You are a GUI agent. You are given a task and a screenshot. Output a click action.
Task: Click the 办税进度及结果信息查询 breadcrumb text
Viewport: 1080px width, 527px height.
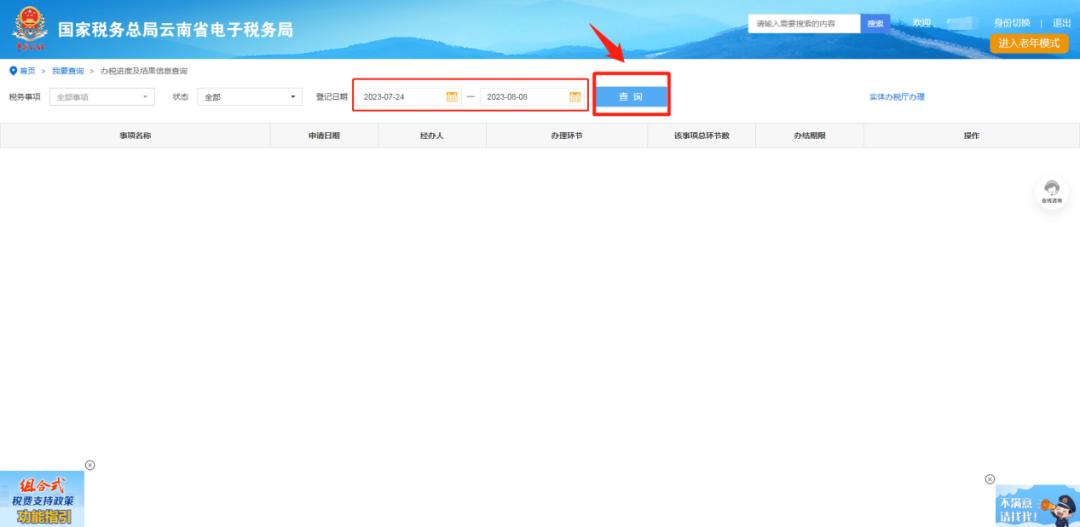point(144,71)
